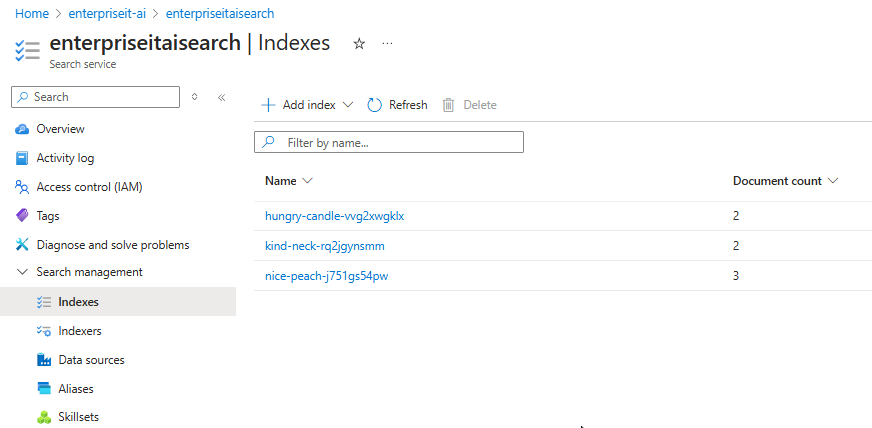Open the more options ellipsis next to the title
Viewport: 872px width, 428px height.
click(x=388, y=43)
